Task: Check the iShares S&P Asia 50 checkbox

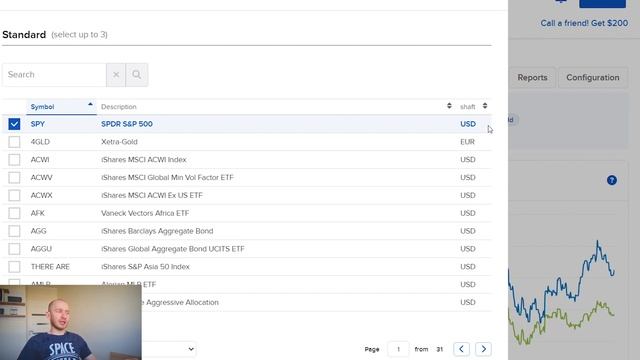Action: pos(14,267)
